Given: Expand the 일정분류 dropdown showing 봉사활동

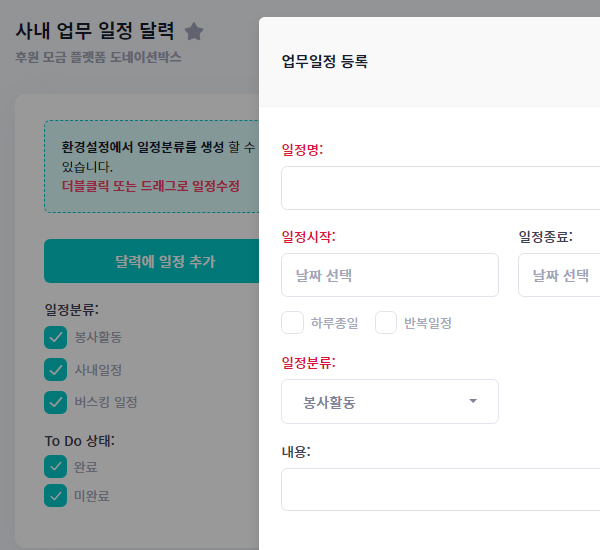Looking at the screenshot, I should click(390, 402).
